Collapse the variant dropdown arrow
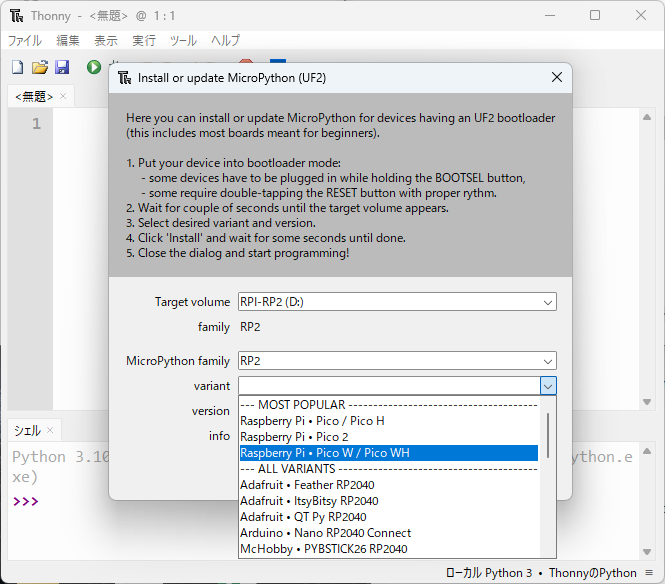665x584 pixels. click(x=548, y=386)
